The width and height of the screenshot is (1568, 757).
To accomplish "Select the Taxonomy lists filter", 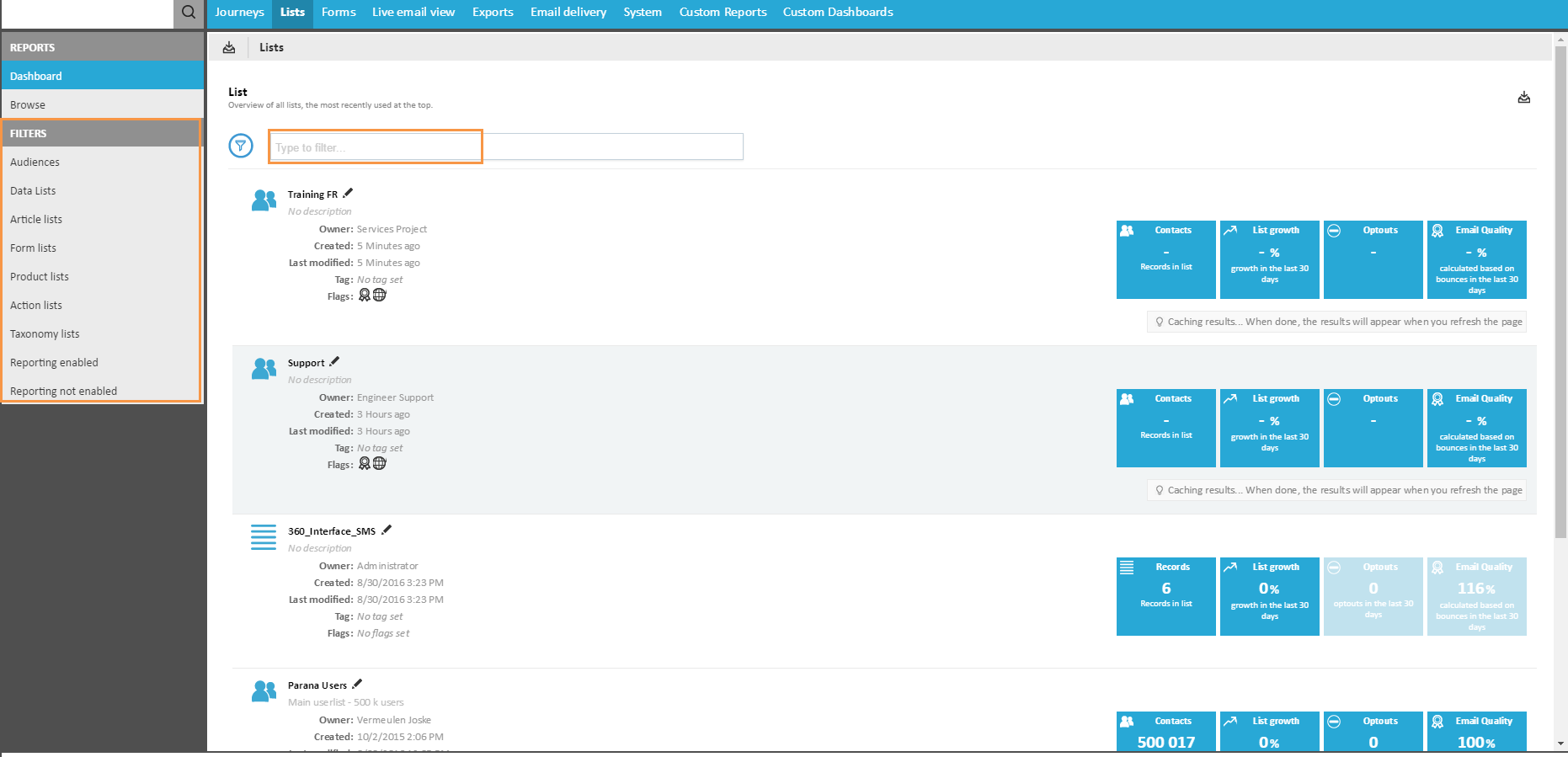I will coord(45,334).
